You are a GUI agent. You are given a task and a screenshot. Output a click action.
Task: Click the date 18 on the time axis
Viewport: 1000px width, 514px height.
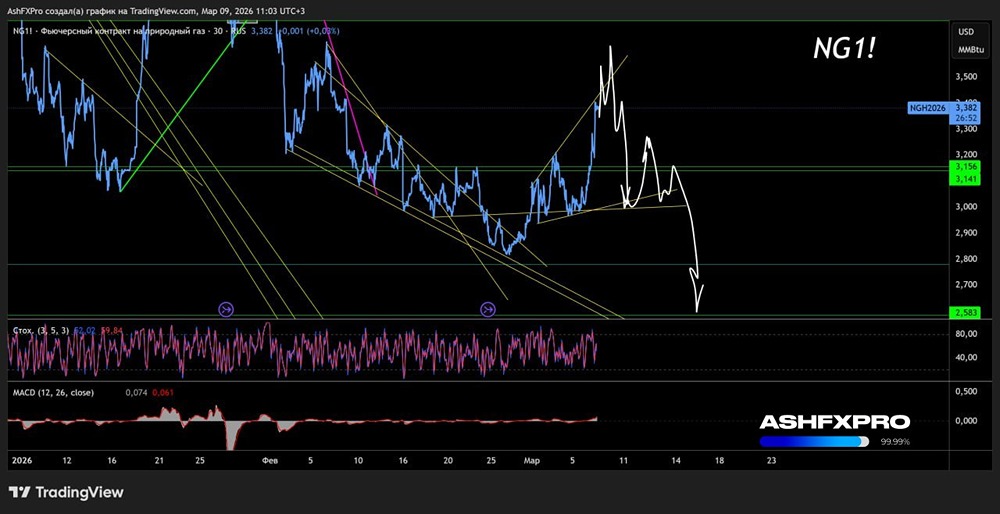719,460
